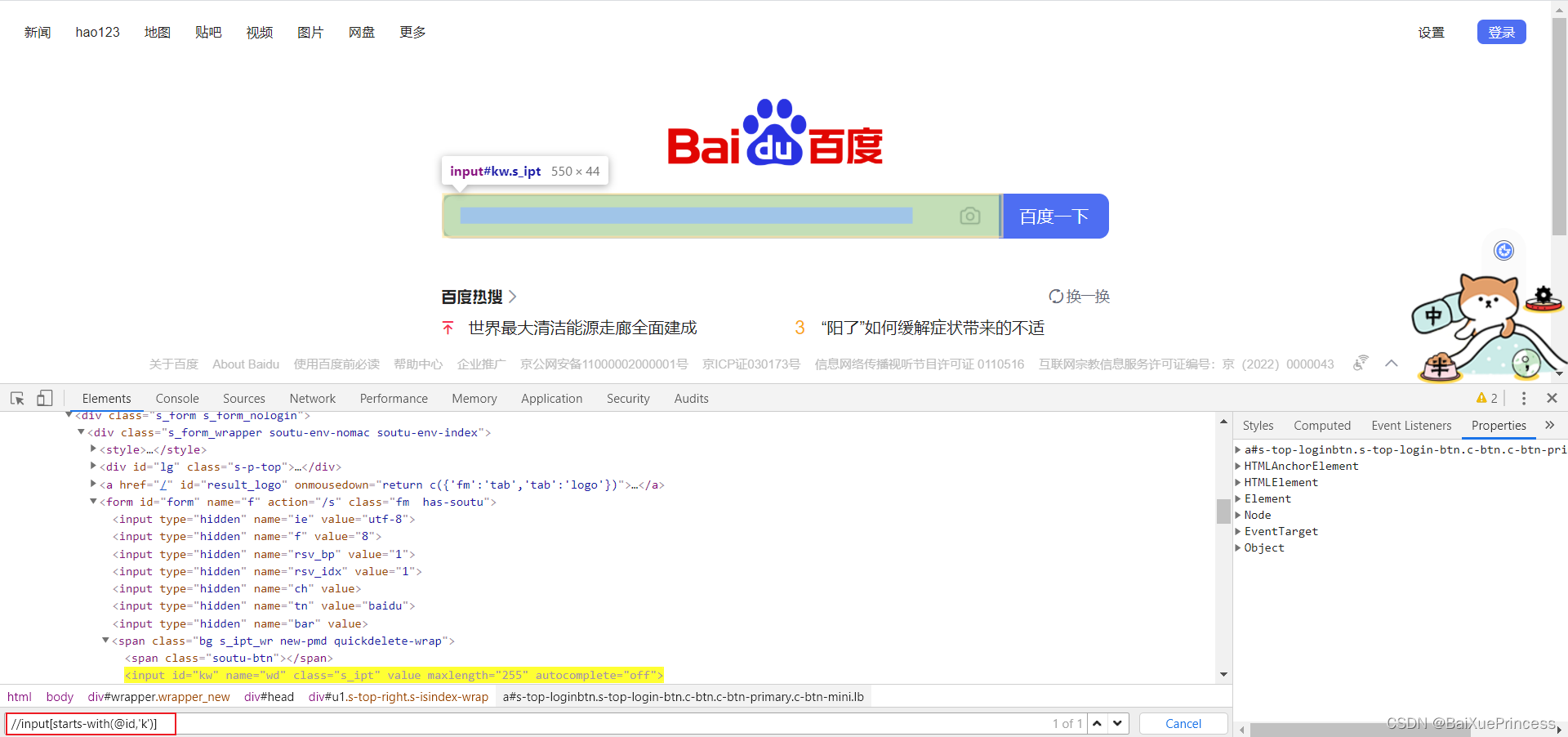Viewport: 1568px width, 737px height.
Task: Open the 新闻 link
Action: tap(38, 32)
